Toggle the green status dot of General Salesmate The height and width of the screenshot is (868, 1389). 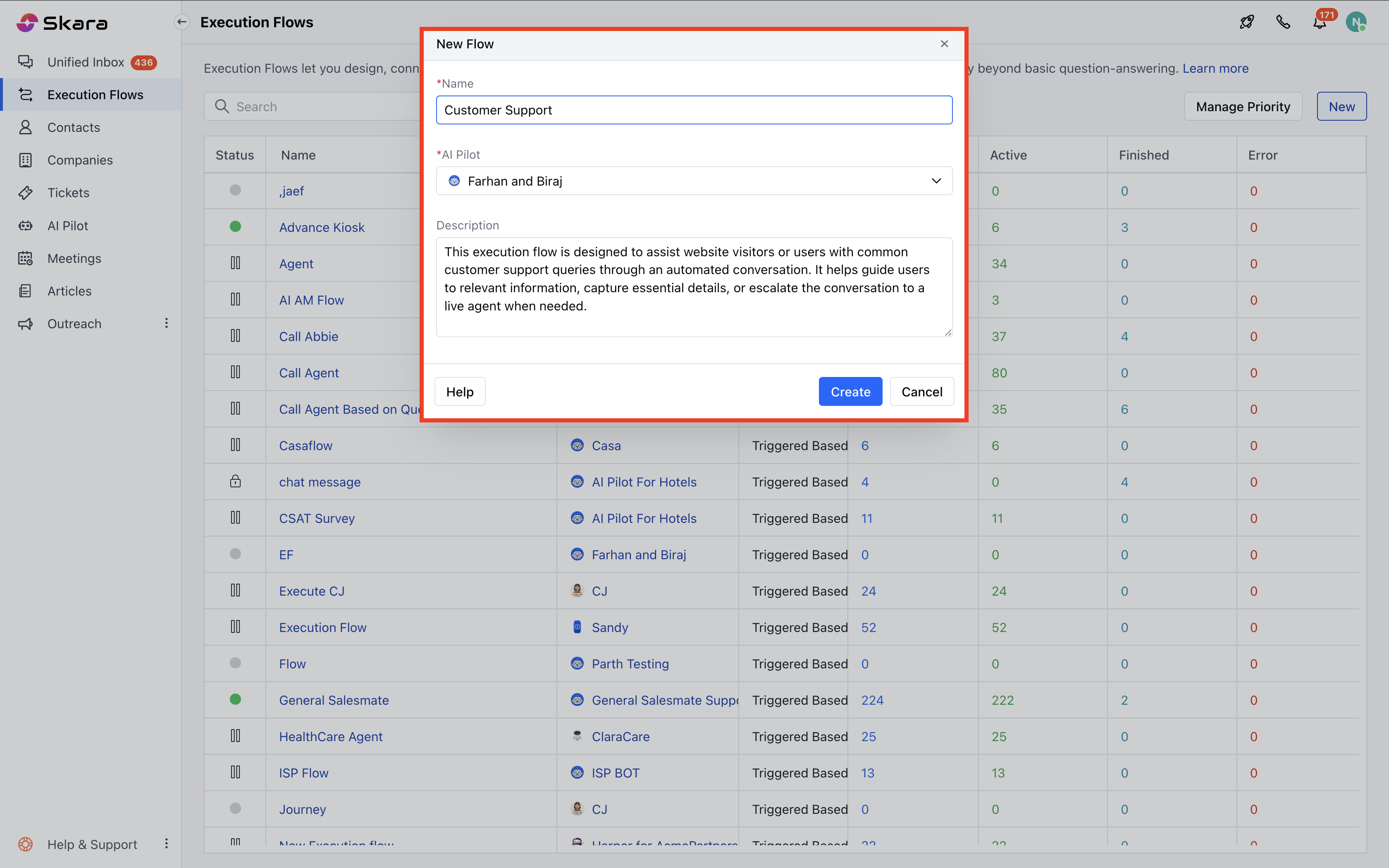[x=235, y=699]
